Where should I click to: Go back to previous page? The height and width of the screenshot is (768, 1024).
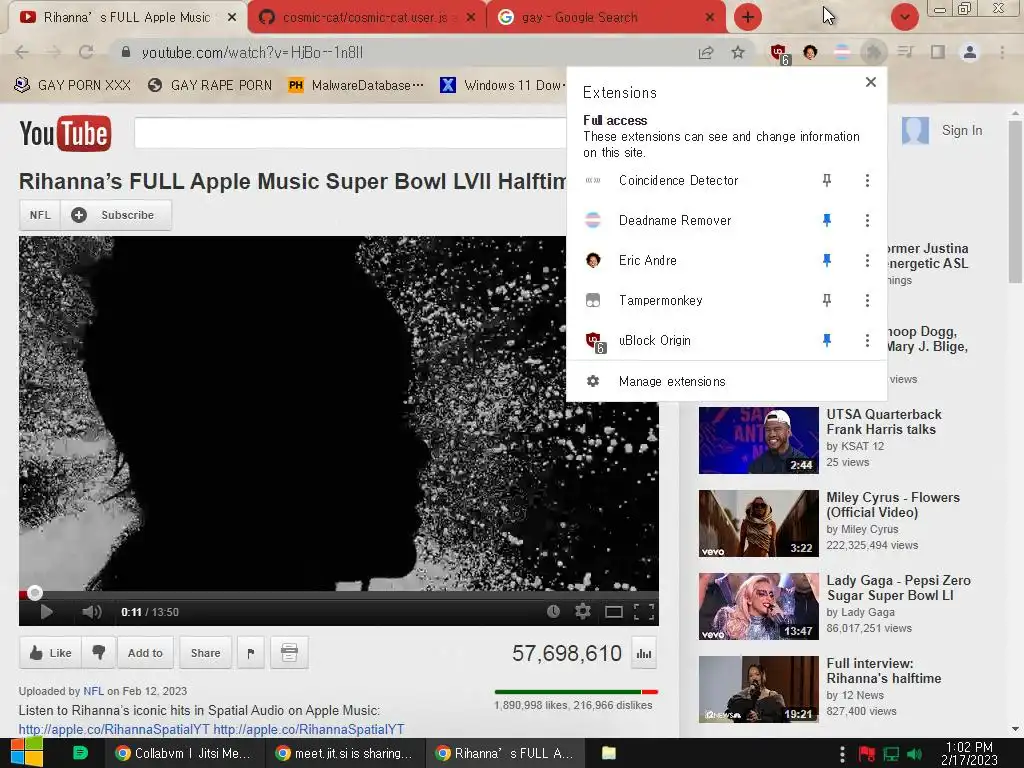[x=22, y=52]
